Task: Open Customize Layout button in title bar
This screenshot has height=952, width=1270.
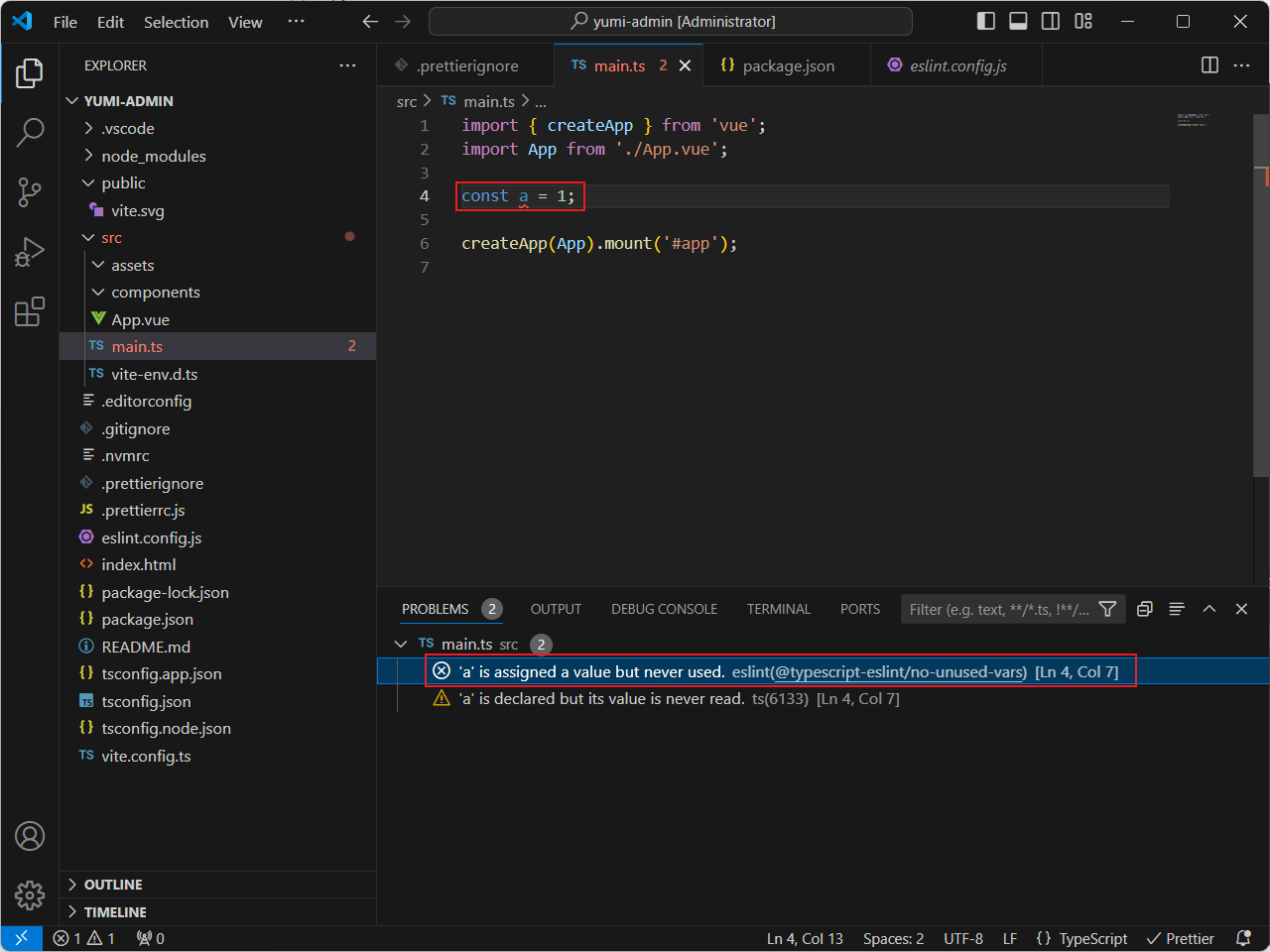Action: [x=1083, y=21]
